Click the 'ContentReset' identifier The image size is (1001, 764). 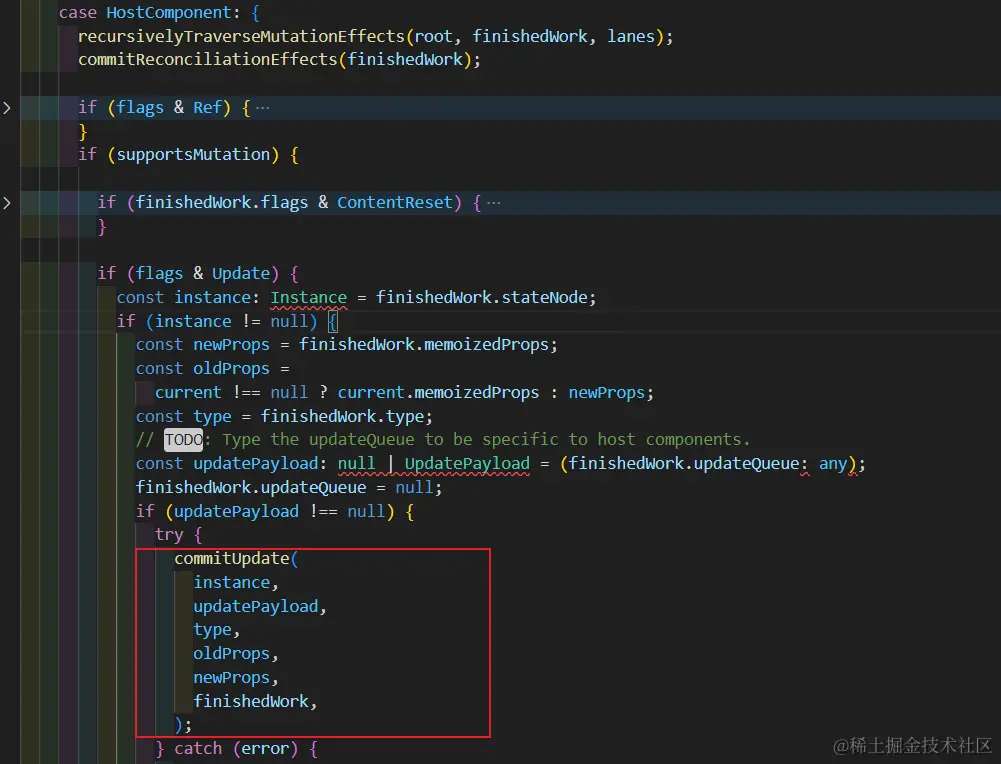pos(395,202)
